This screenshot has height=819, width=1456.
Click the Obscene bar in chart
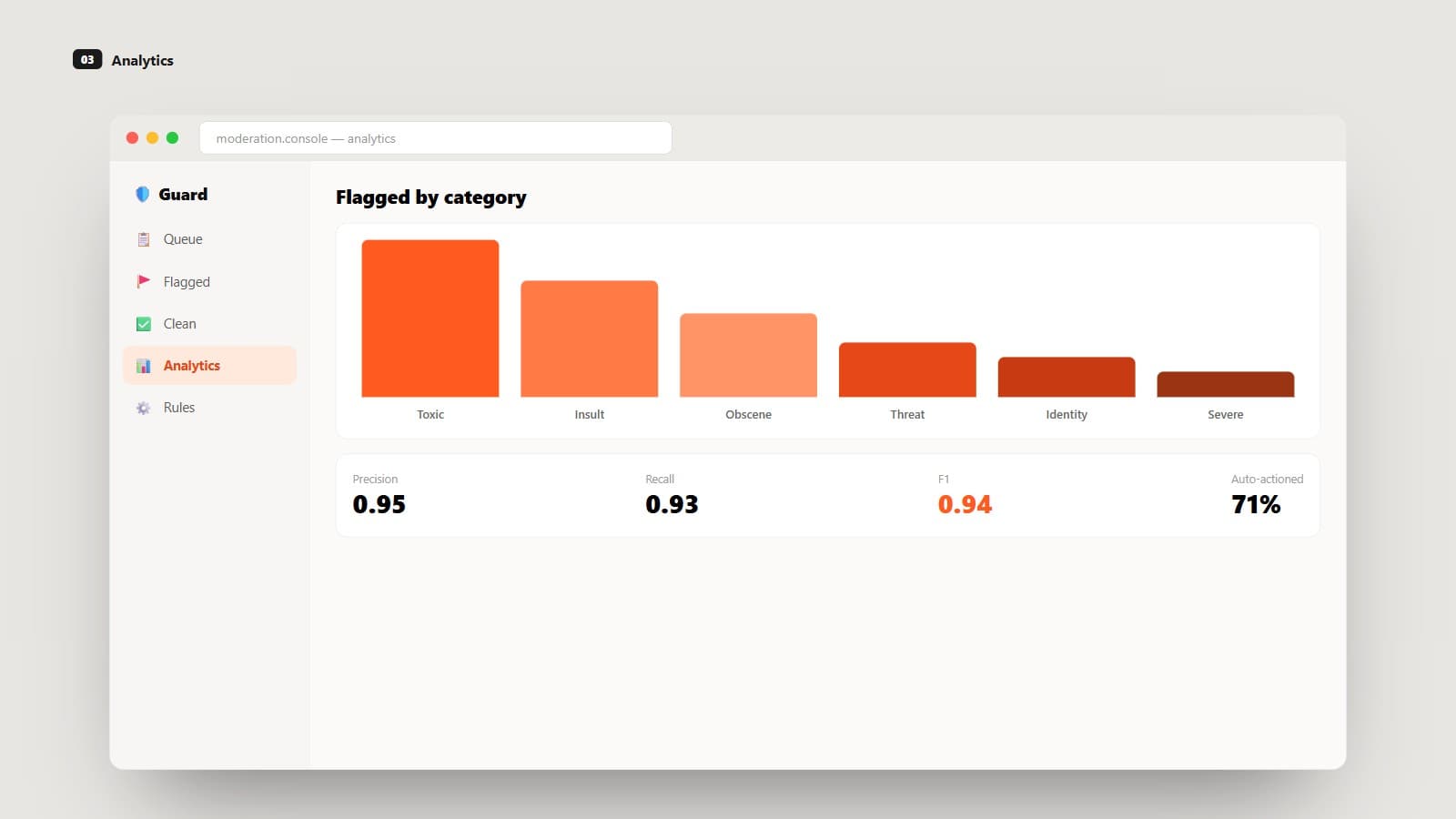click(748, 355)
